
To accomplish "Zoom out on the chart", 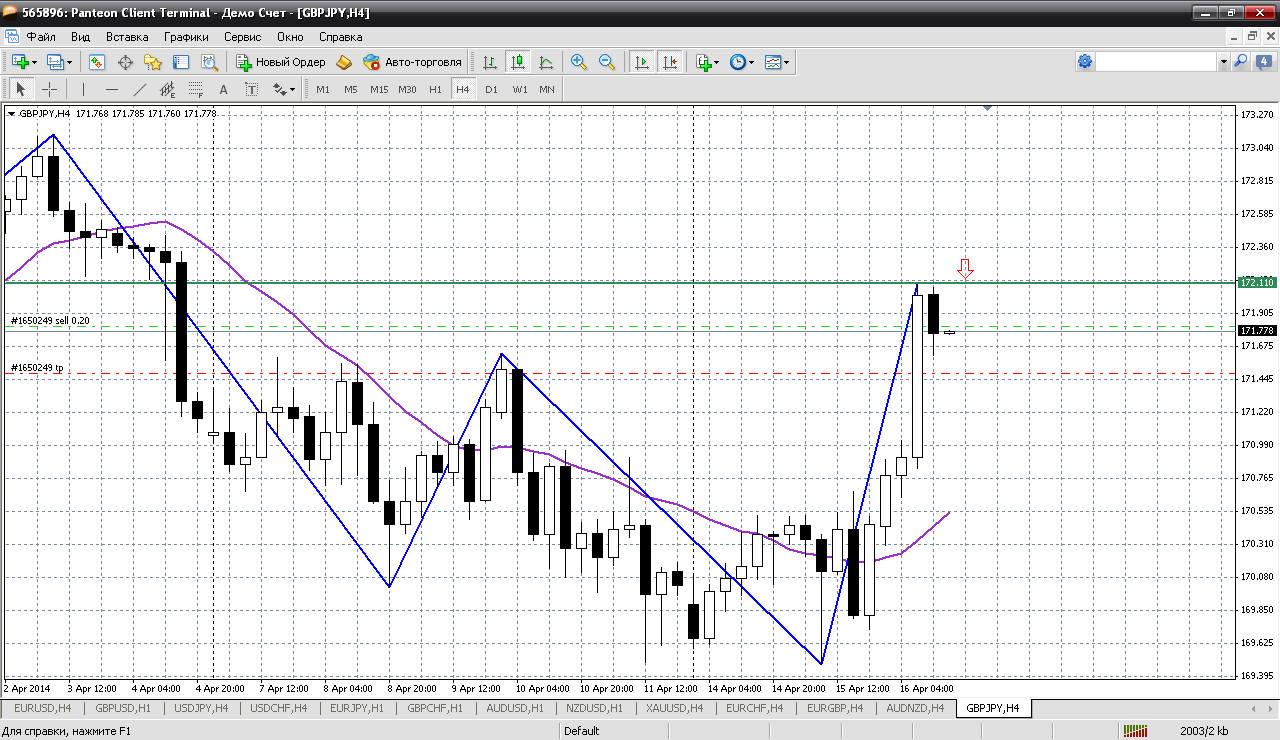I will tap(606, 62).
